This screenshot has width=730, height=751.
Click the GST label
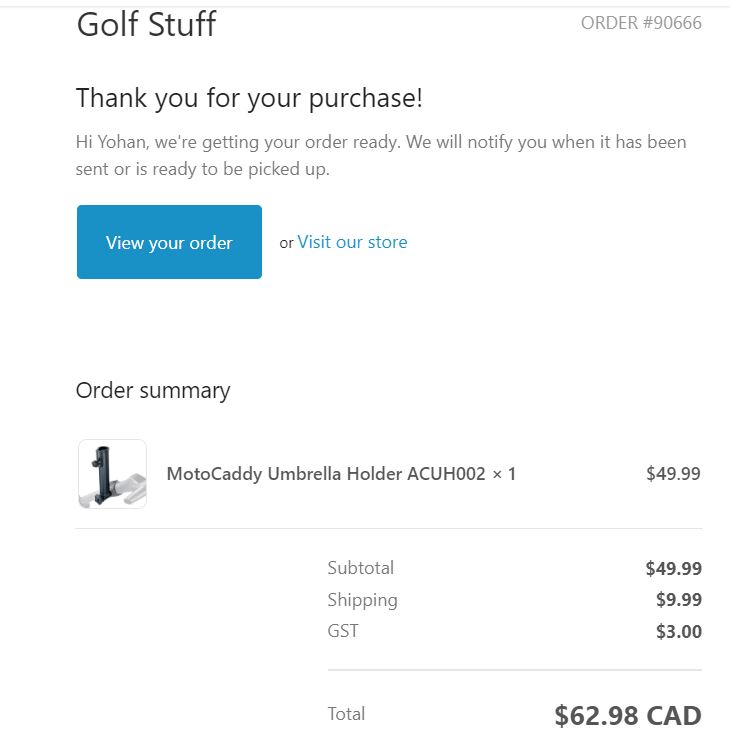(342, 631)
